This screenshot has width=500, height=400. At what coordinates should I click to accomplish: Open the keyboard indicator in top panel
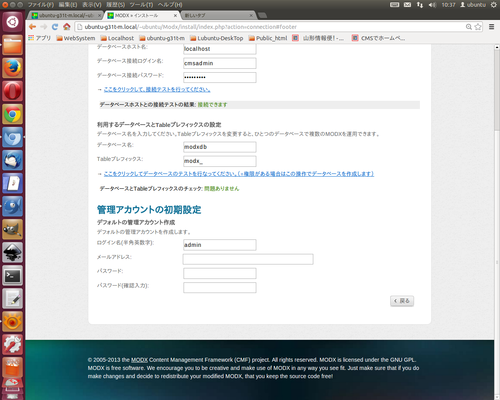[x=395, y=5]
